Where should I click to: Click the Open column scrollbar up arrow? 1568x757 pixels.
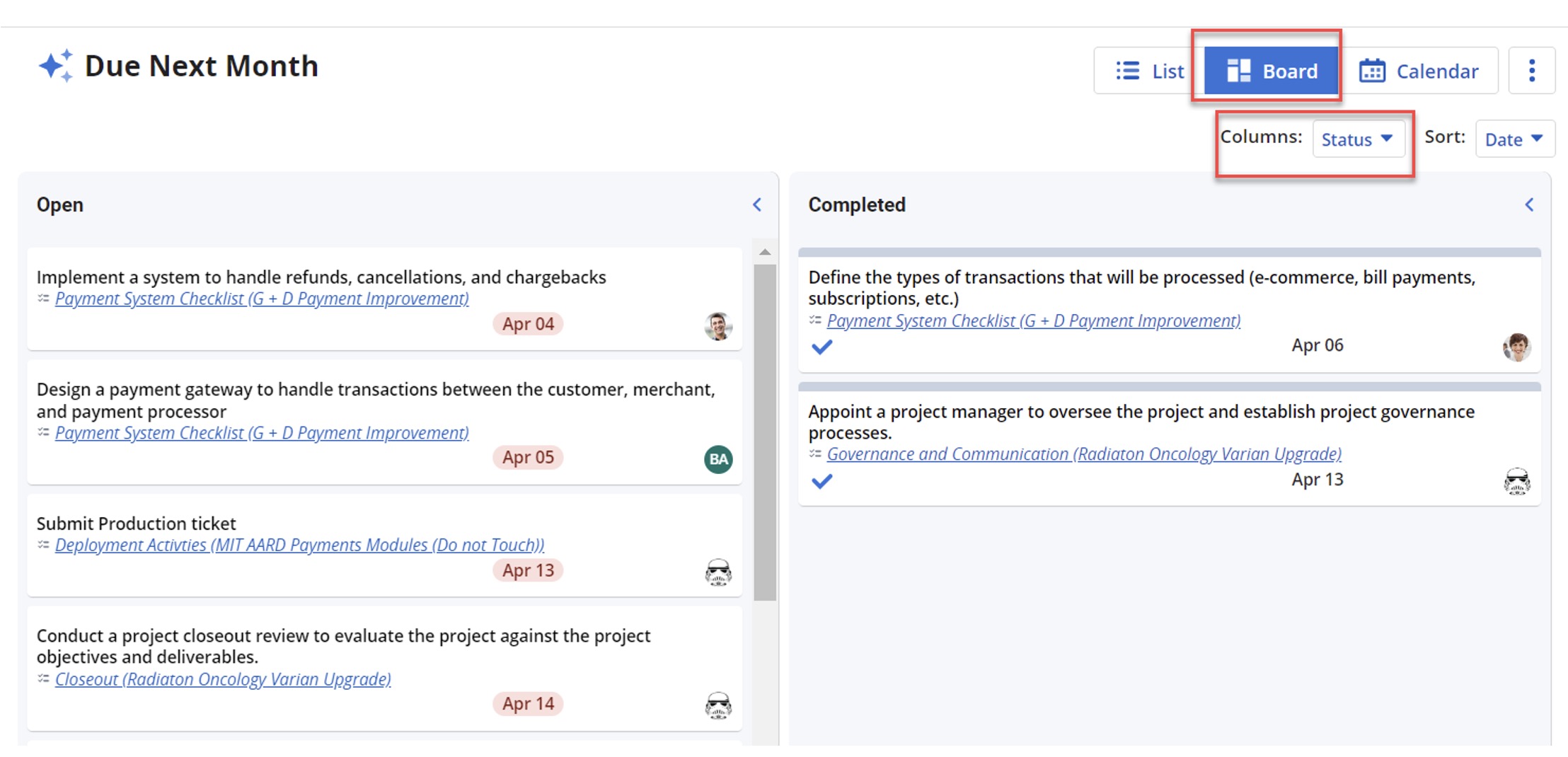coord(765,253)
